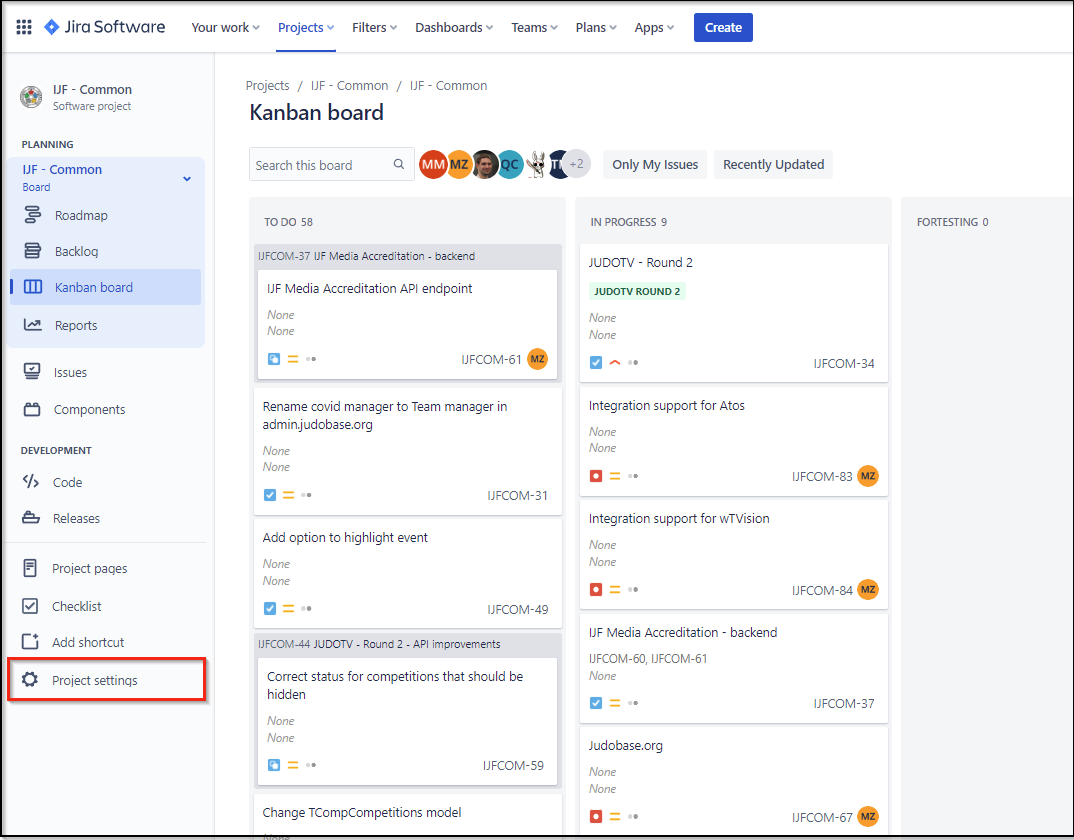Click the Checklist checkbox icon
This screenshot has width=1074, height=840.
pyautogui.click(x=30, y=606)
